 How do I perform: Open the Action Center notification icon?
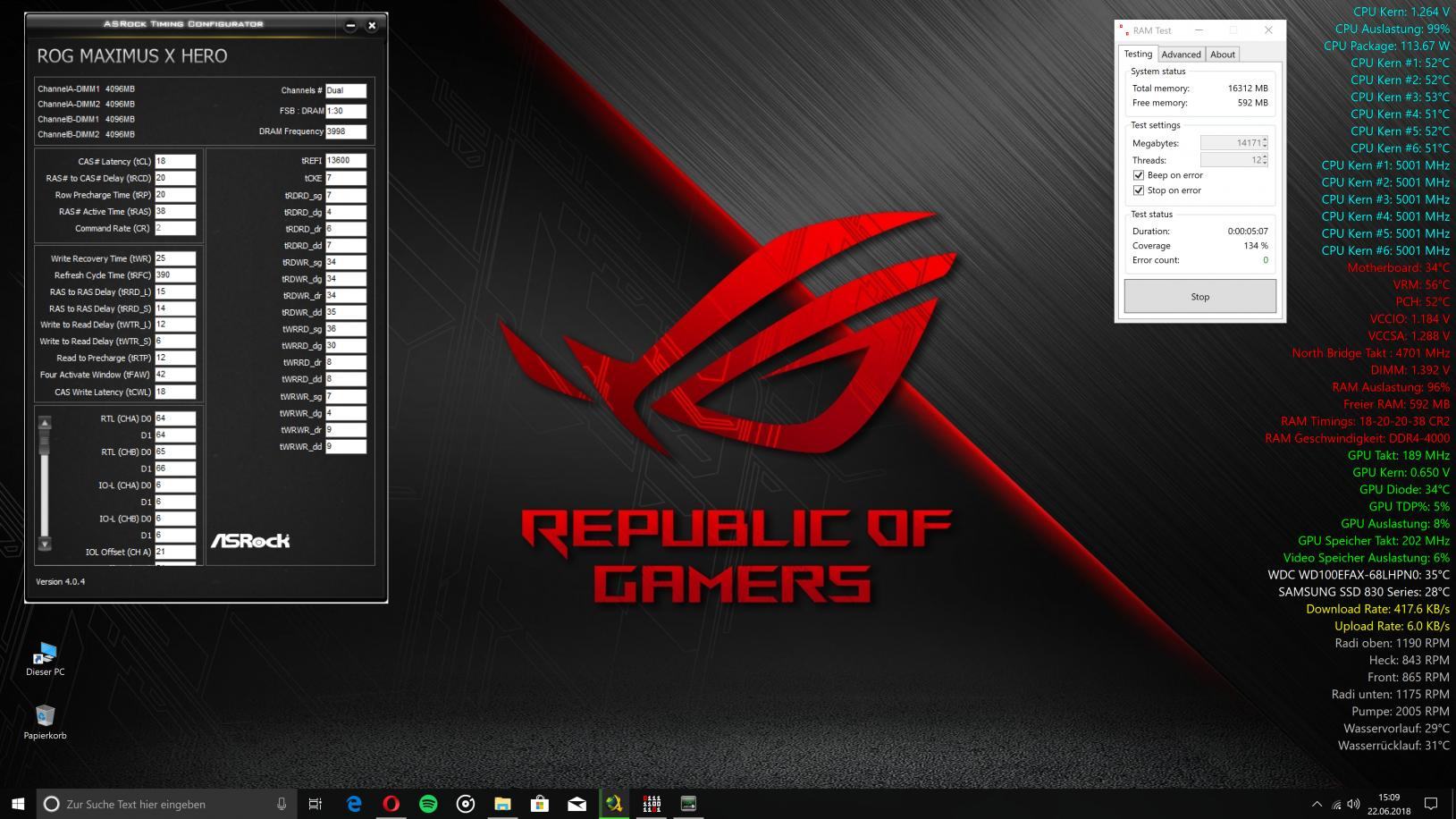1430,804
